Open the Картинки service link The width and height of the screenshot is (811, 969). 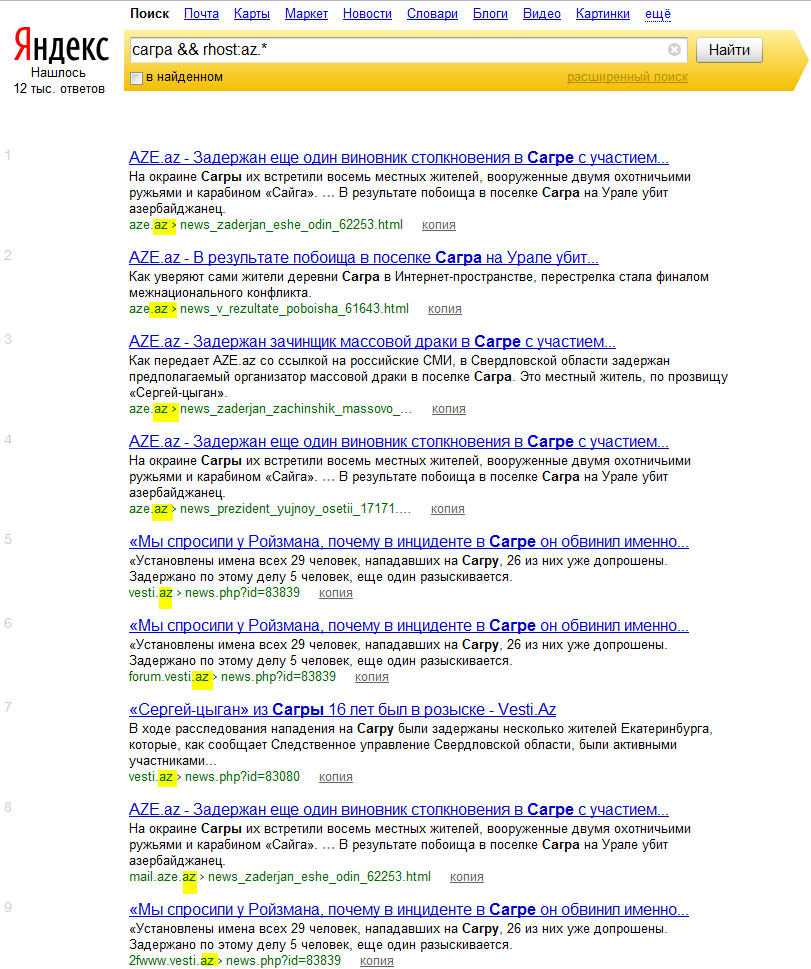603,14
